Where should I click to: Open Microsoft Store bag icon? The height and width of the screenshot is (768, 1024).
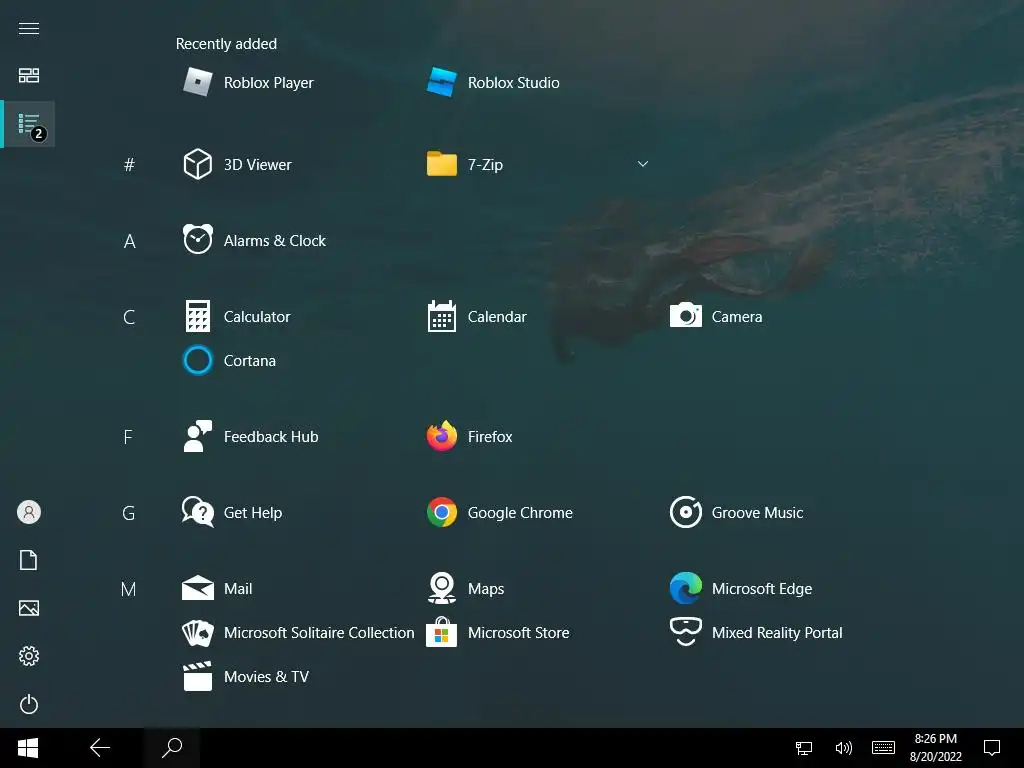tap(441, 632)
